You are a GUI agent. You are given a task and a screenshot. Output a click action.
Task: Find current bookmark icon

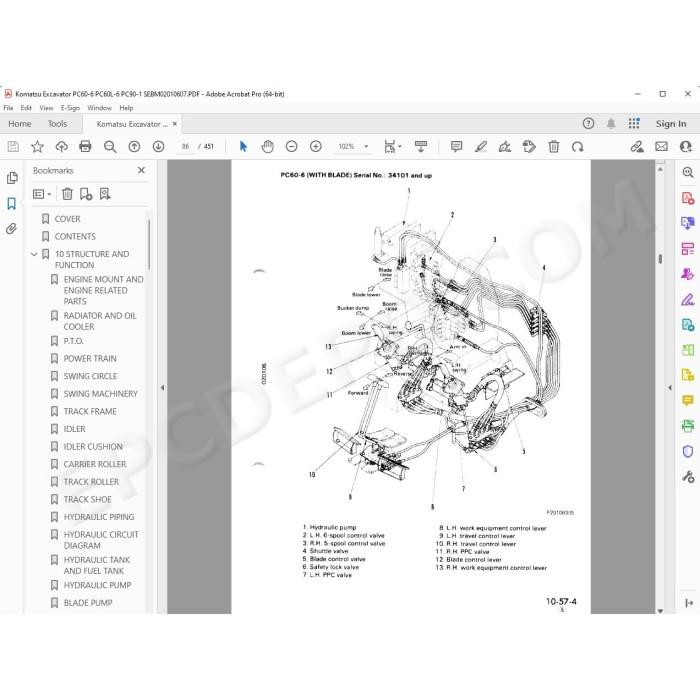105,194
